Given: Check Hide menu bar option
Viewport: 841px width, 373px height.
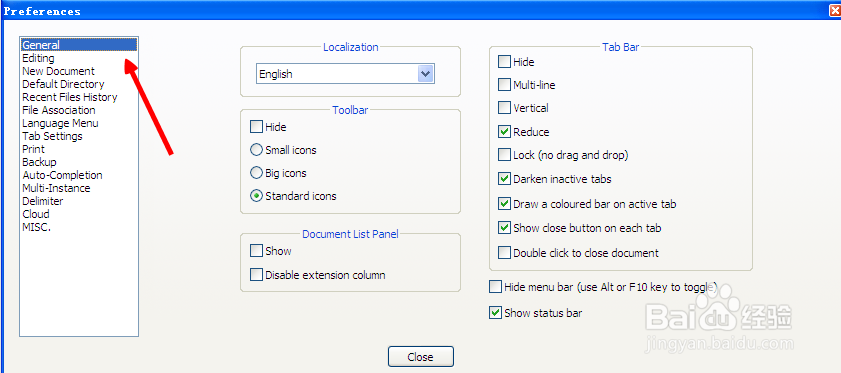Looking at the screenshot, I should (495, 287).
